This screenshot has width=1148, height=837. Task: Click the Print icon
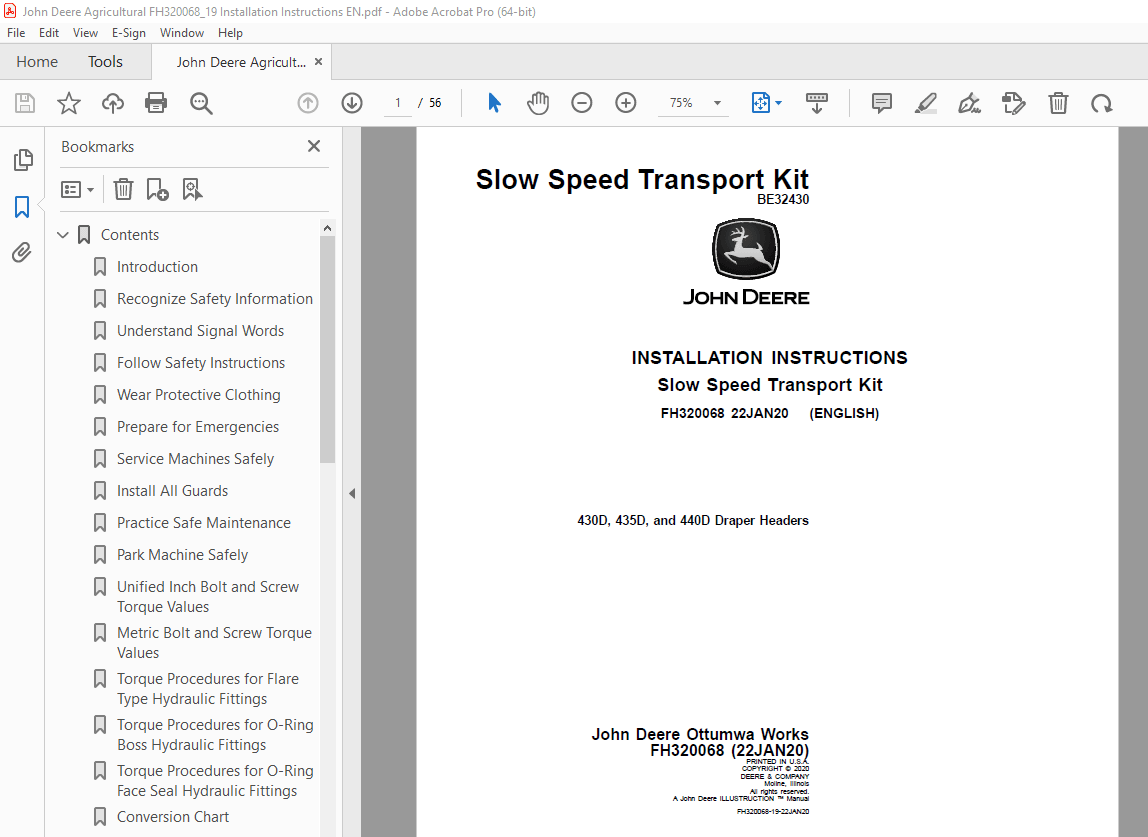156,102
